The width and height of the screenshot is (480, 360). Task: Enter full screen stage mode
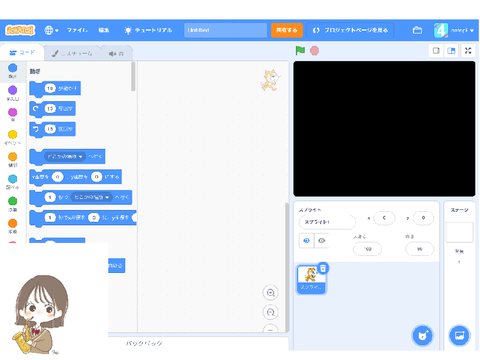(x=468, y=51)
